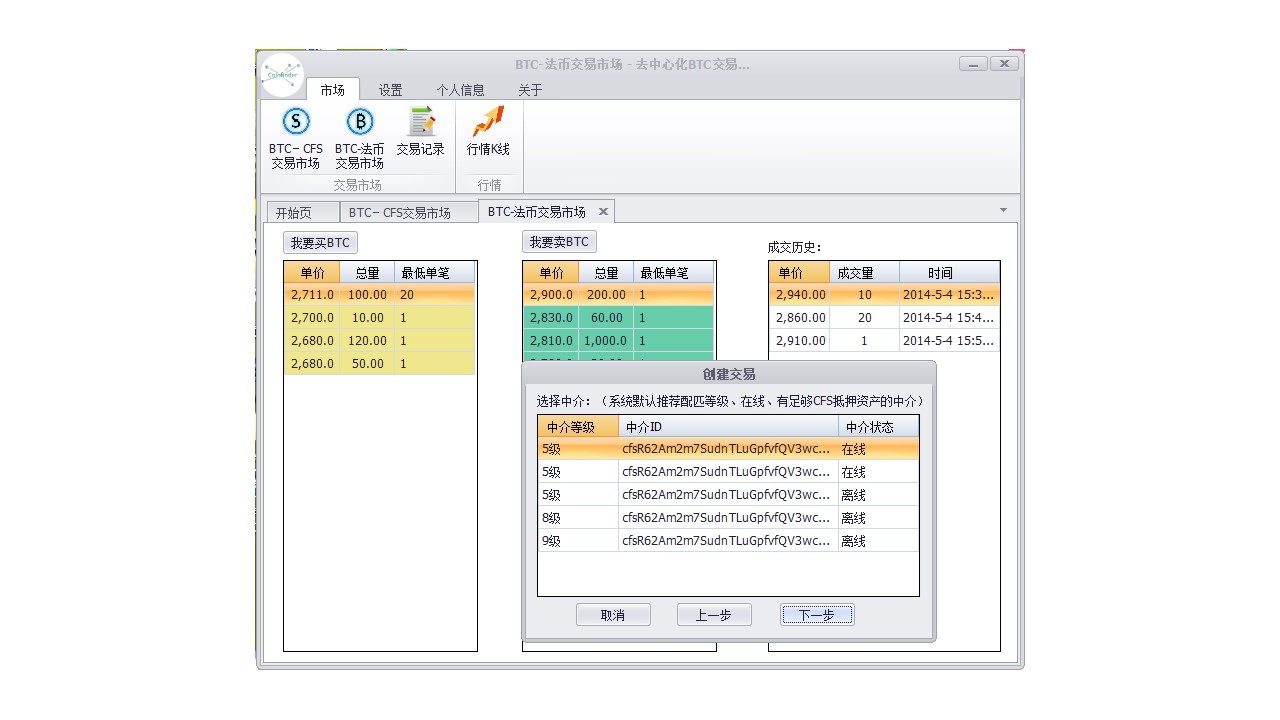The height and width of the screenshot is (720, 1280).
Task: Click the application logo orb
Action: [282, 74]
